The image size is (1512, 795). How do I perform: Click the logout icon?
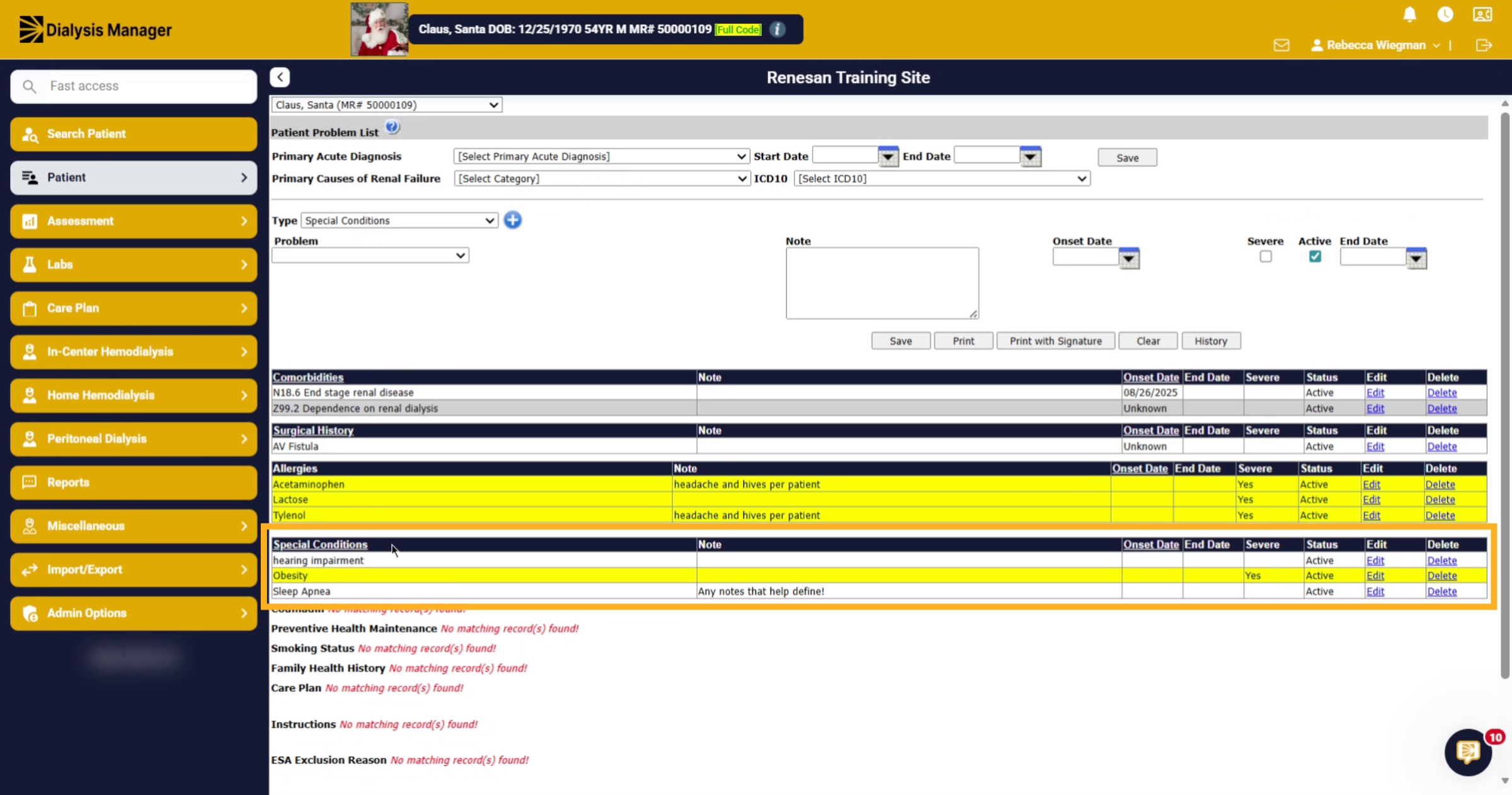click(1484, 45)
